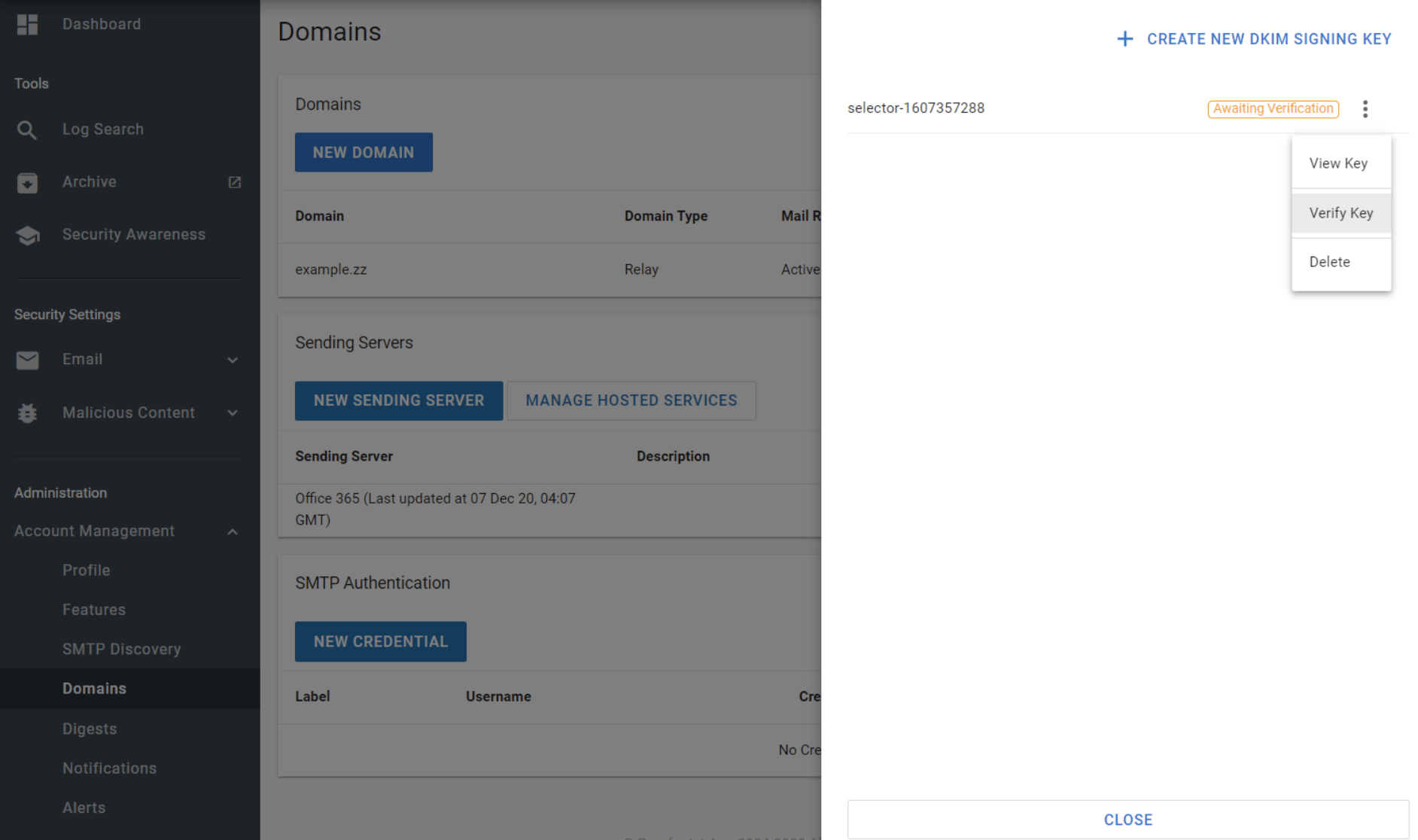This screenshot has width=1418, height=840.
Task: Choose Verify Key in the context menu
Action: tap(1341, 213)
